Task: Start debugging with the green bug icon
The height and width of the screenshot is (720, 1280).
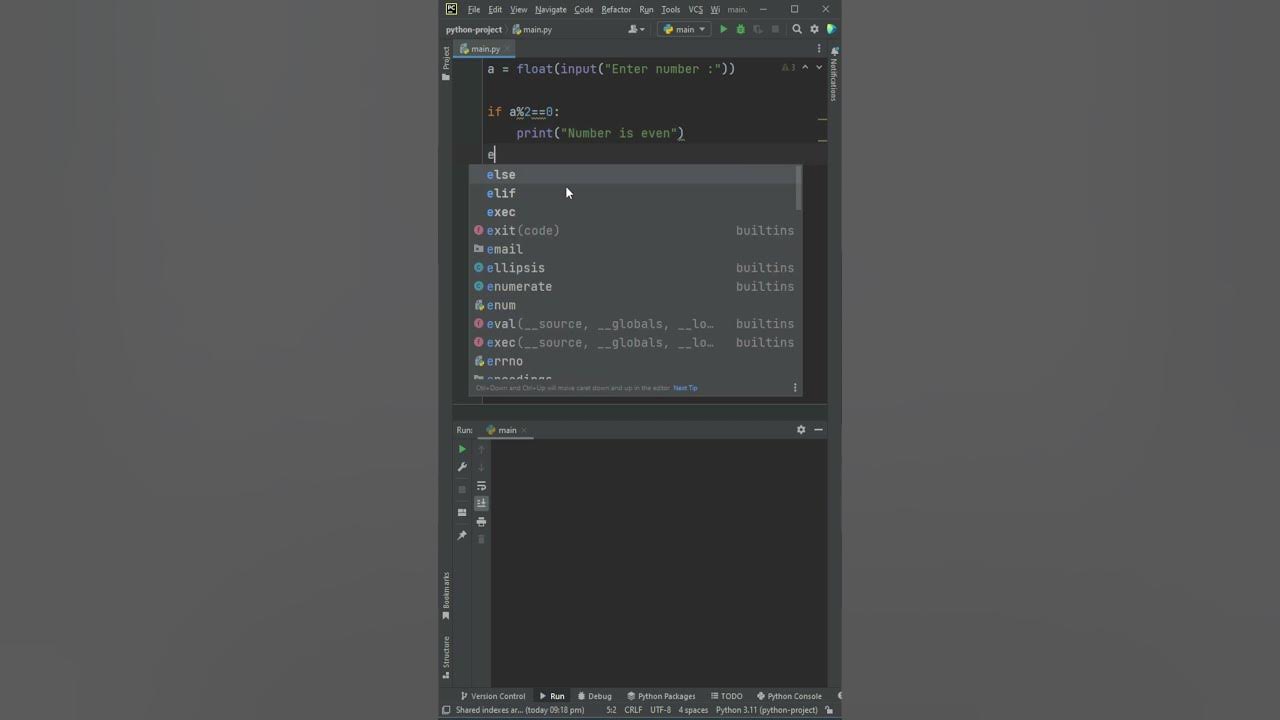Action: click(x=740, y=29)
